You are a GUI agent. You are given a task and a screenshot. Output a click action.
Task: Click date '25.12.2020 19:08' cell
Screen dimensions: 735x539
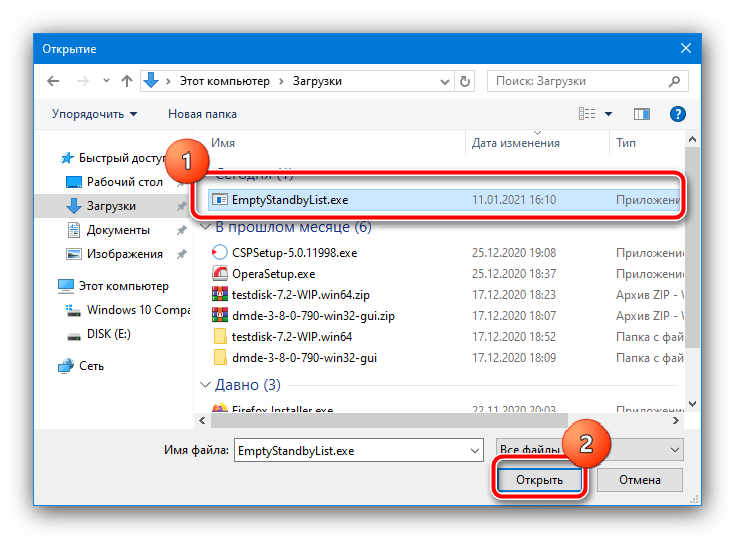(x=514, y=253)
